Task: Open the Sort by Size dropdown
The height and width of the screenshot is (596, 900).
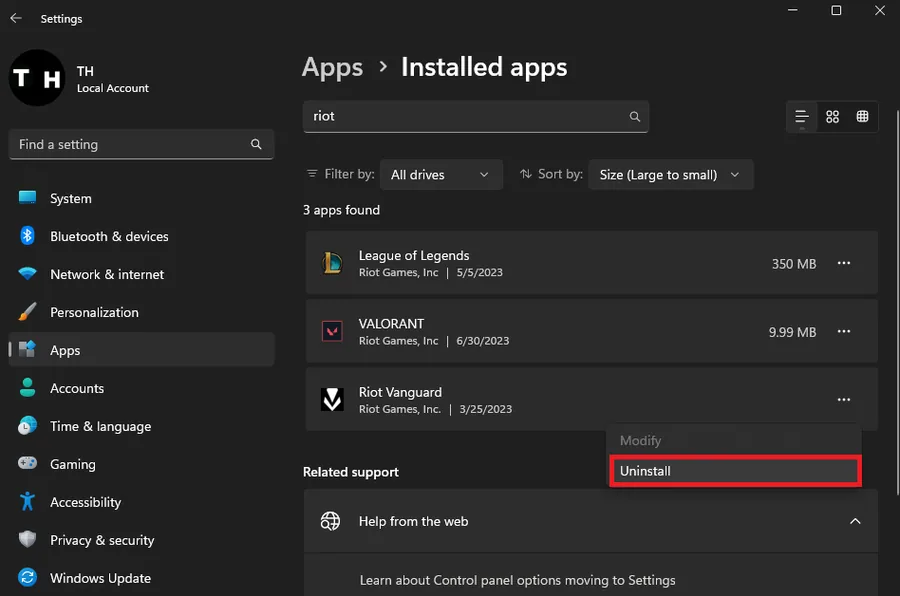Action: click(670, 175)
